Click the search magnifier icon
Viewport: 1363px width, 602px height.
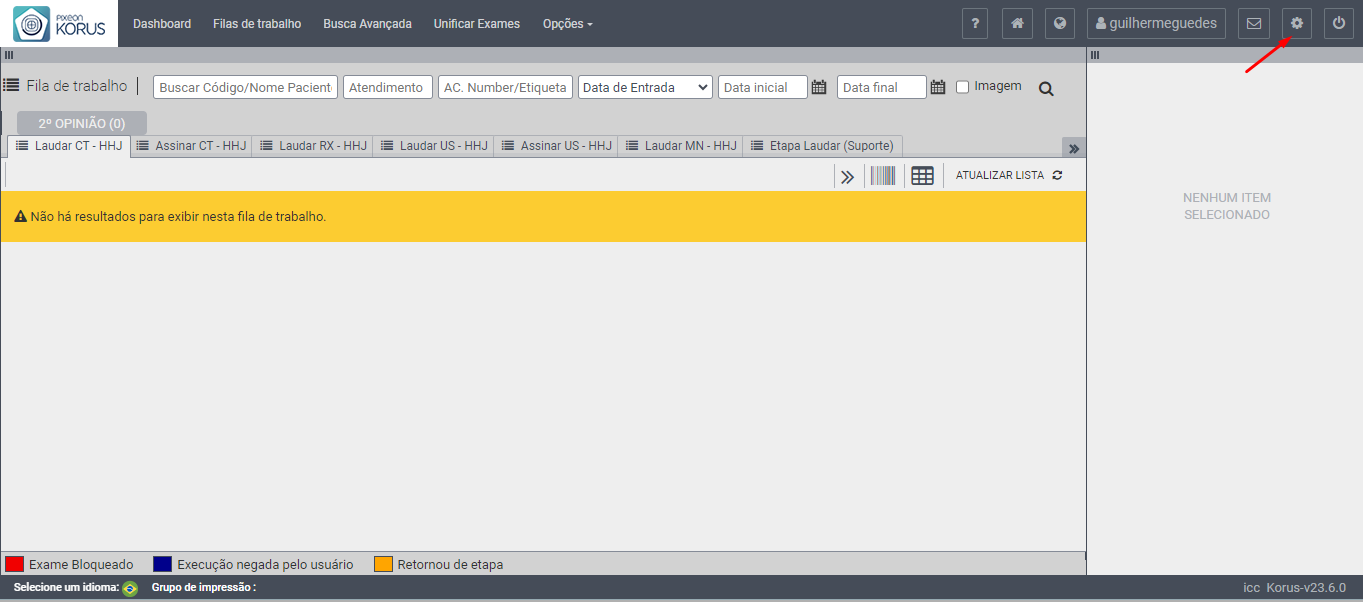(x=1046, y=88)
